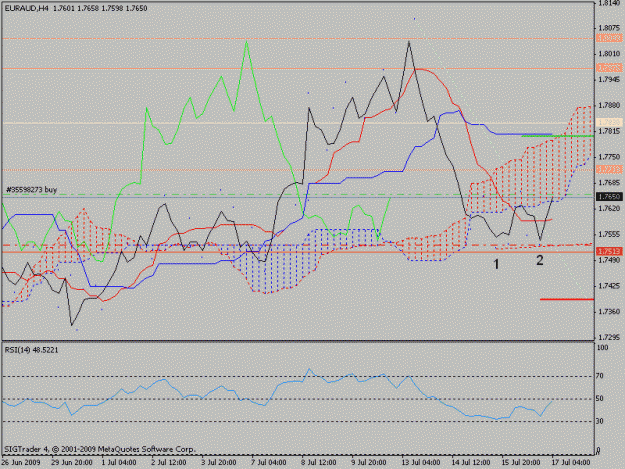Click the SIGTrader 4 MetaQuotes copyright text
The height and width of the screenshot is (469, 625).
point(100,449)
